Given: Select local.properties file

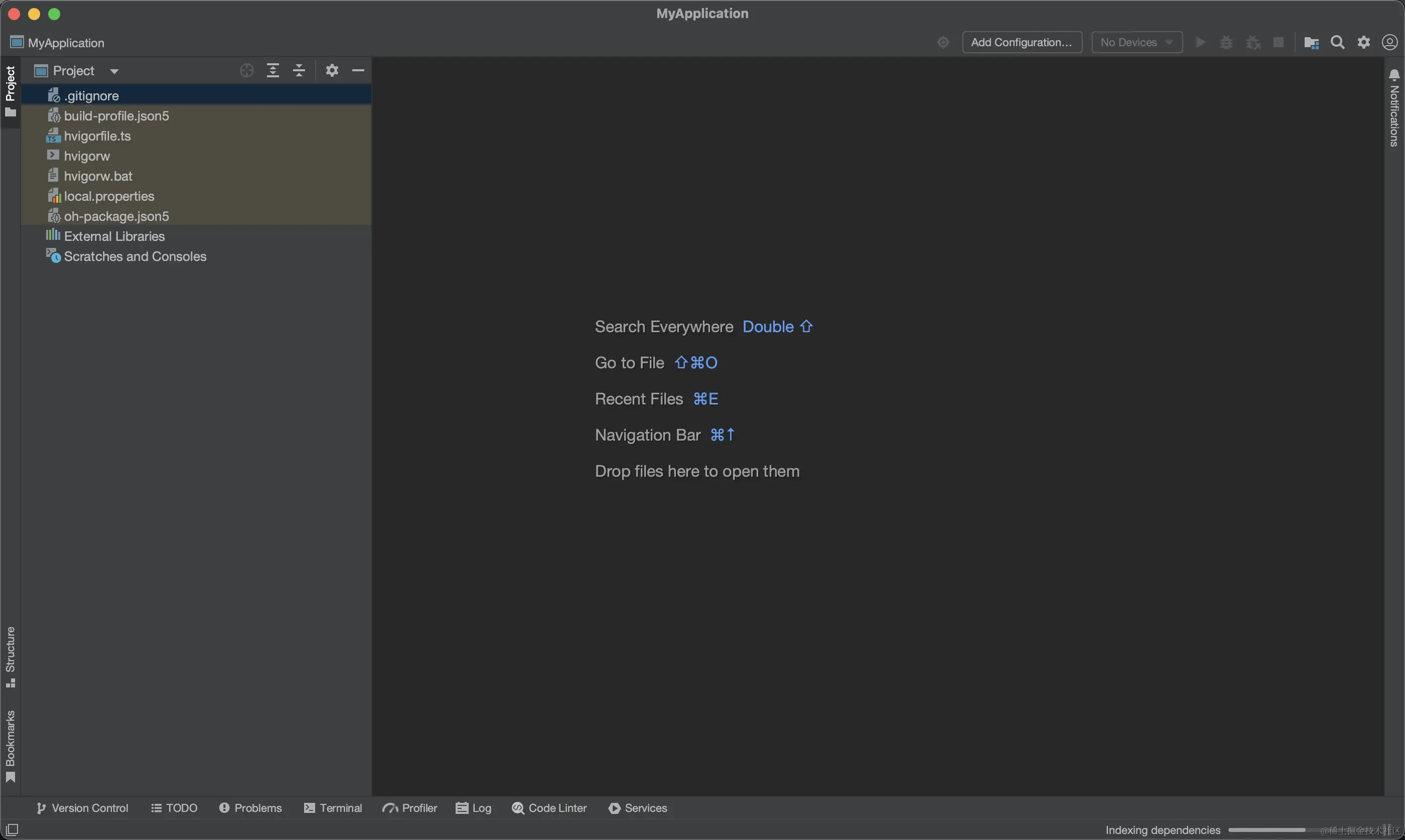Looking at the screenshot, I should (x=196, y=196).
